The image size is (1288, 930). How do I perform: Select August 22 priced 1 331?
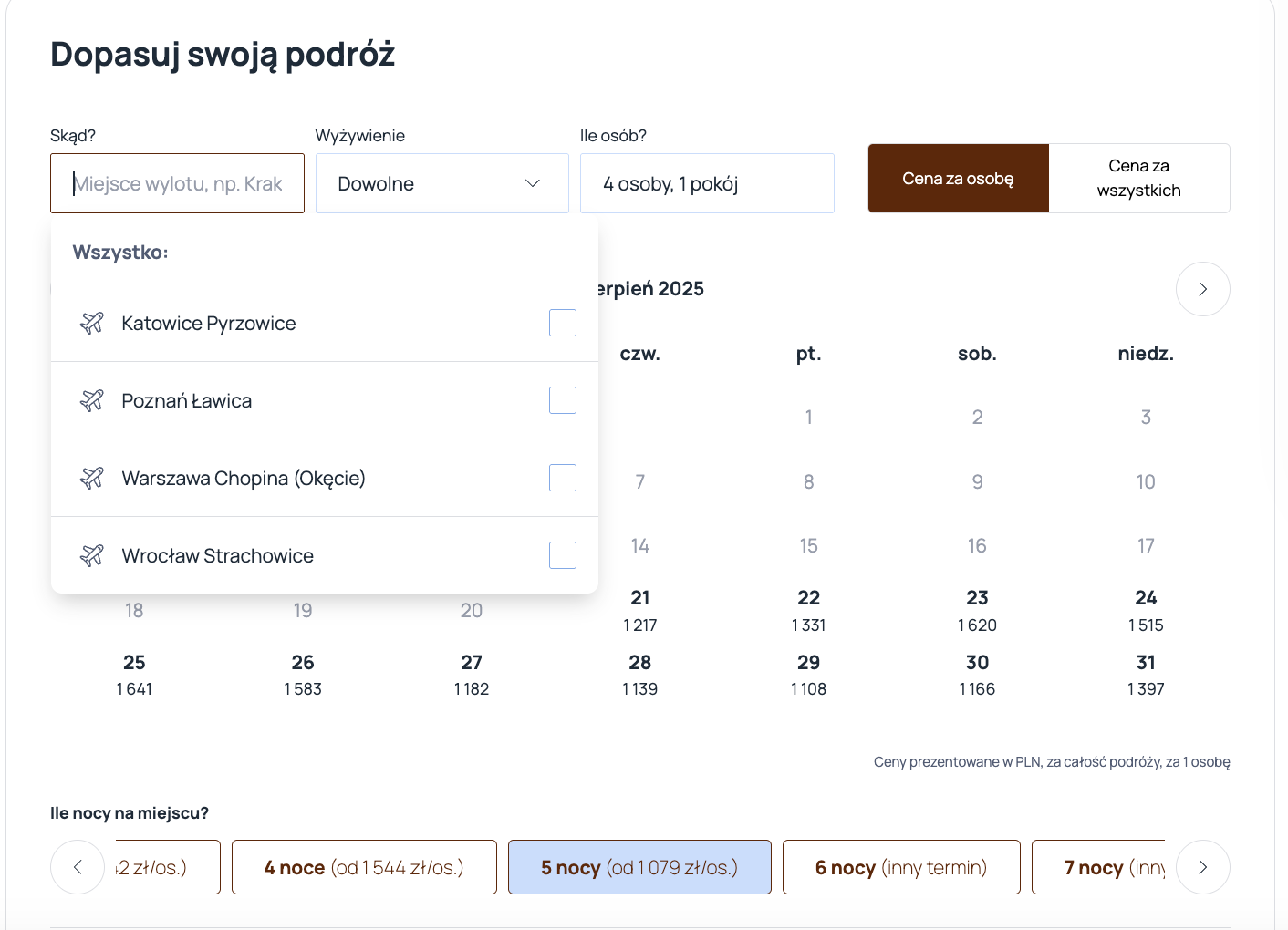point(808,611)
